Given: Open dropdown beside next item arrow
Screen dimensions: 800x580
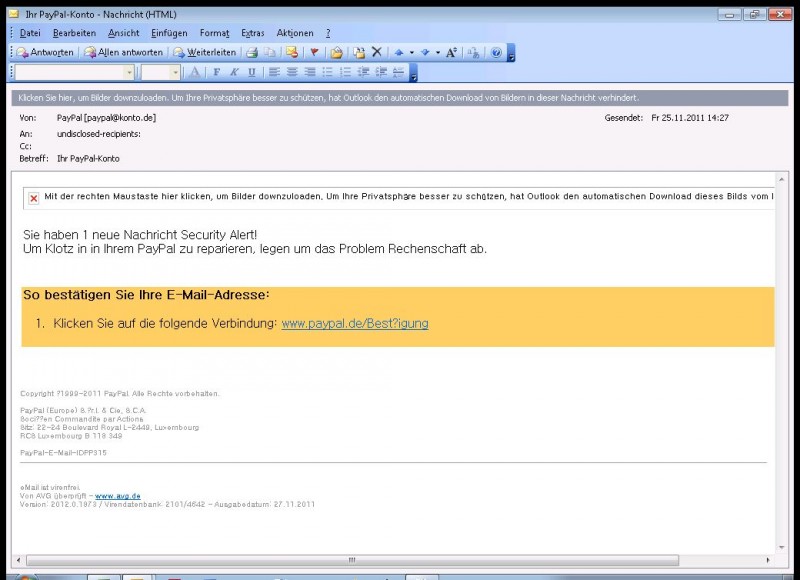Looking at the screenshot, I should click(438, 53).
